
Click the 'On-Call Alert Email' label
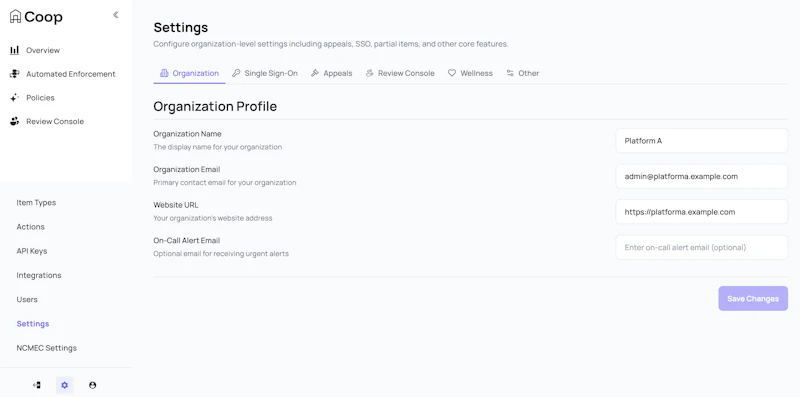click(187, 240)
